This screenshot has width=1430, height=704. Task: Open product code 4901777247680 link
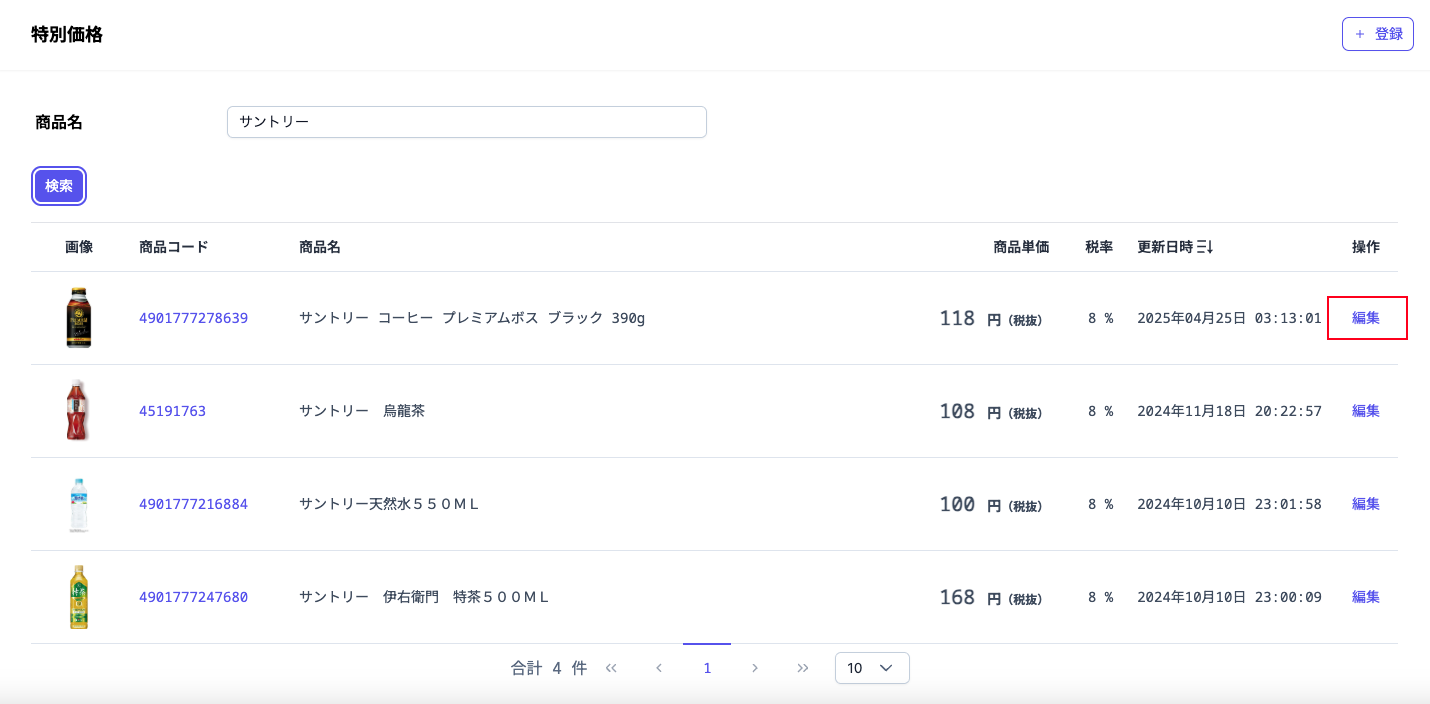(x=193, y=597)
